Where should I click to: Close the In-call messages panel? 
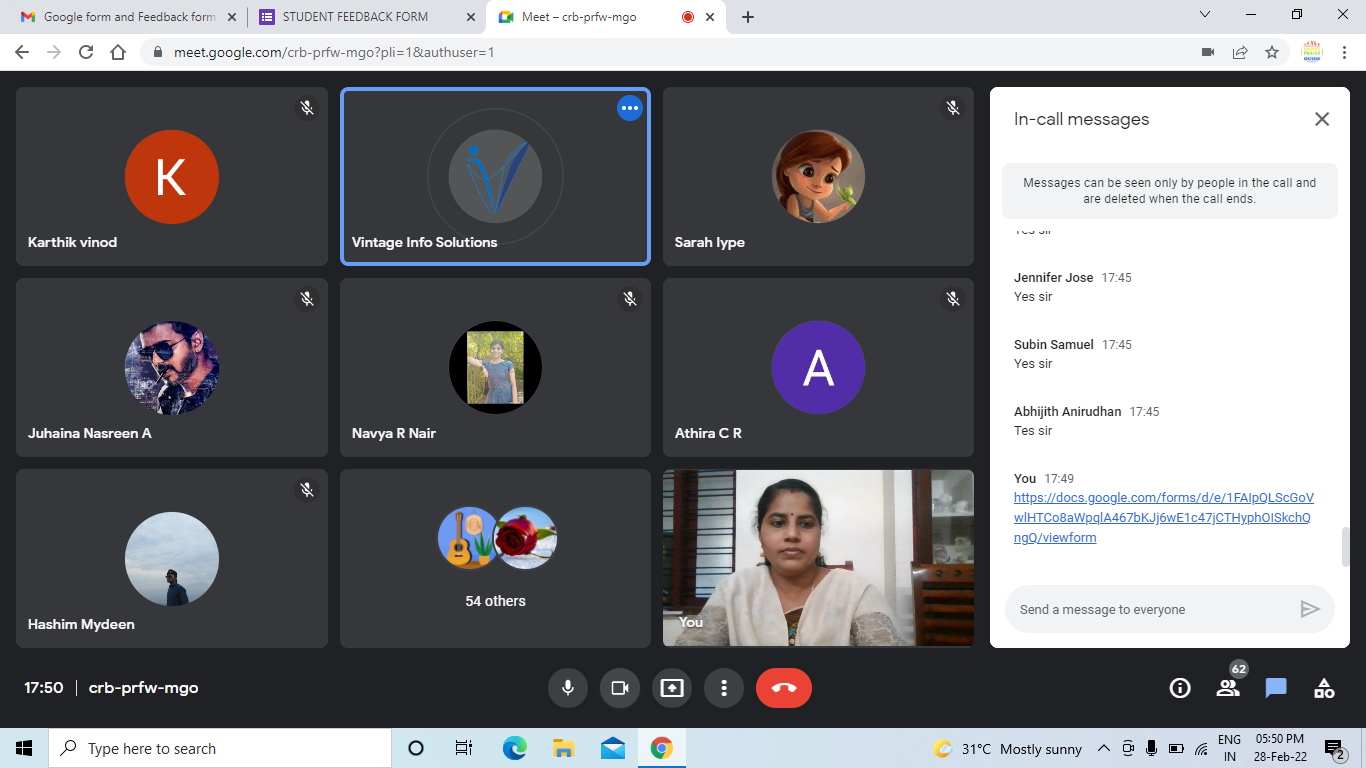point(1322,119)
